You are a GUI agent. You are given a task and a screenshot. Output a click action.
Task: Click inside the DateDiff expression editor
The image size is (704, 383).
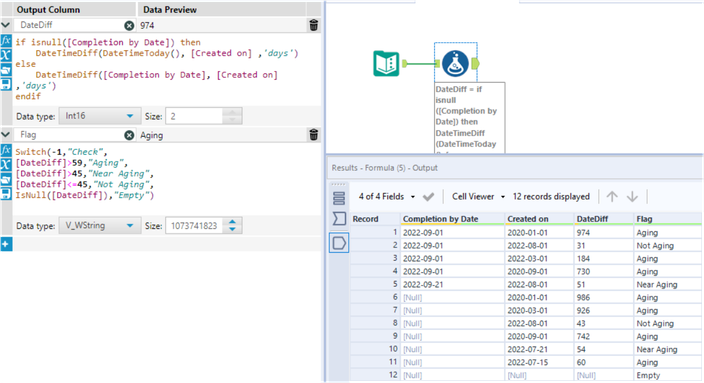tap(166, 70)
